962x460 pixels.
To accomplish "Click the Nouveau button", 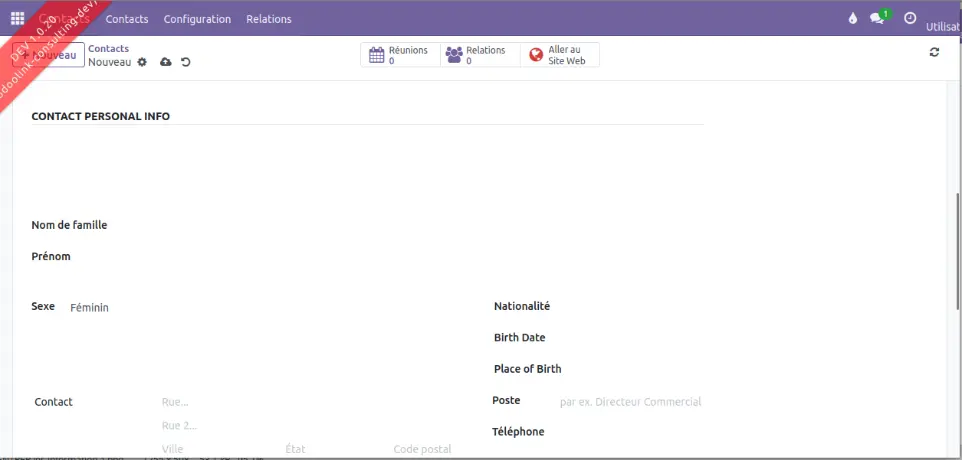I will click(56, 55).
